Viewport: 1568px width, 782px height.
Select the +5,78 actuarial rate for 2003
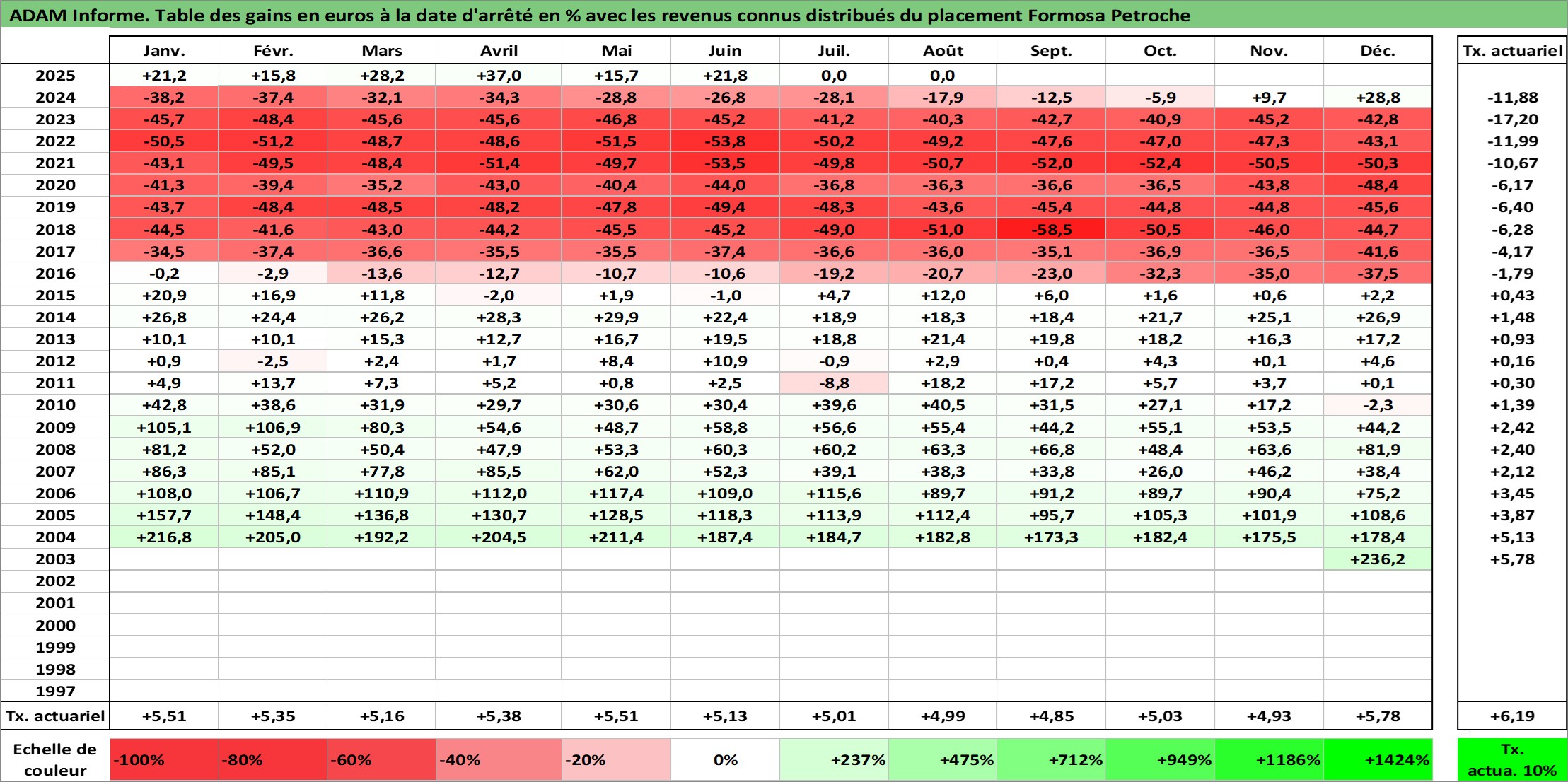(x=1512, y=559)
